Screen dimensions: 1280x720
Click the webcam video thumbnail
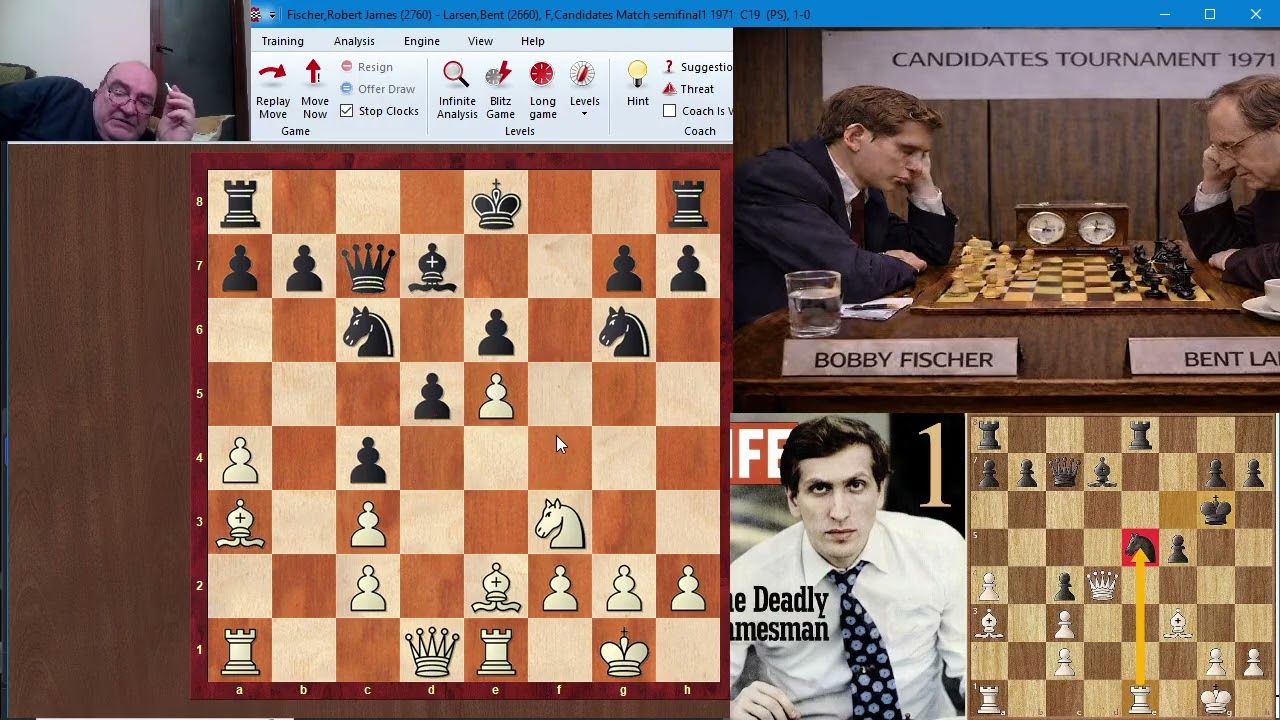coord(124,70)
